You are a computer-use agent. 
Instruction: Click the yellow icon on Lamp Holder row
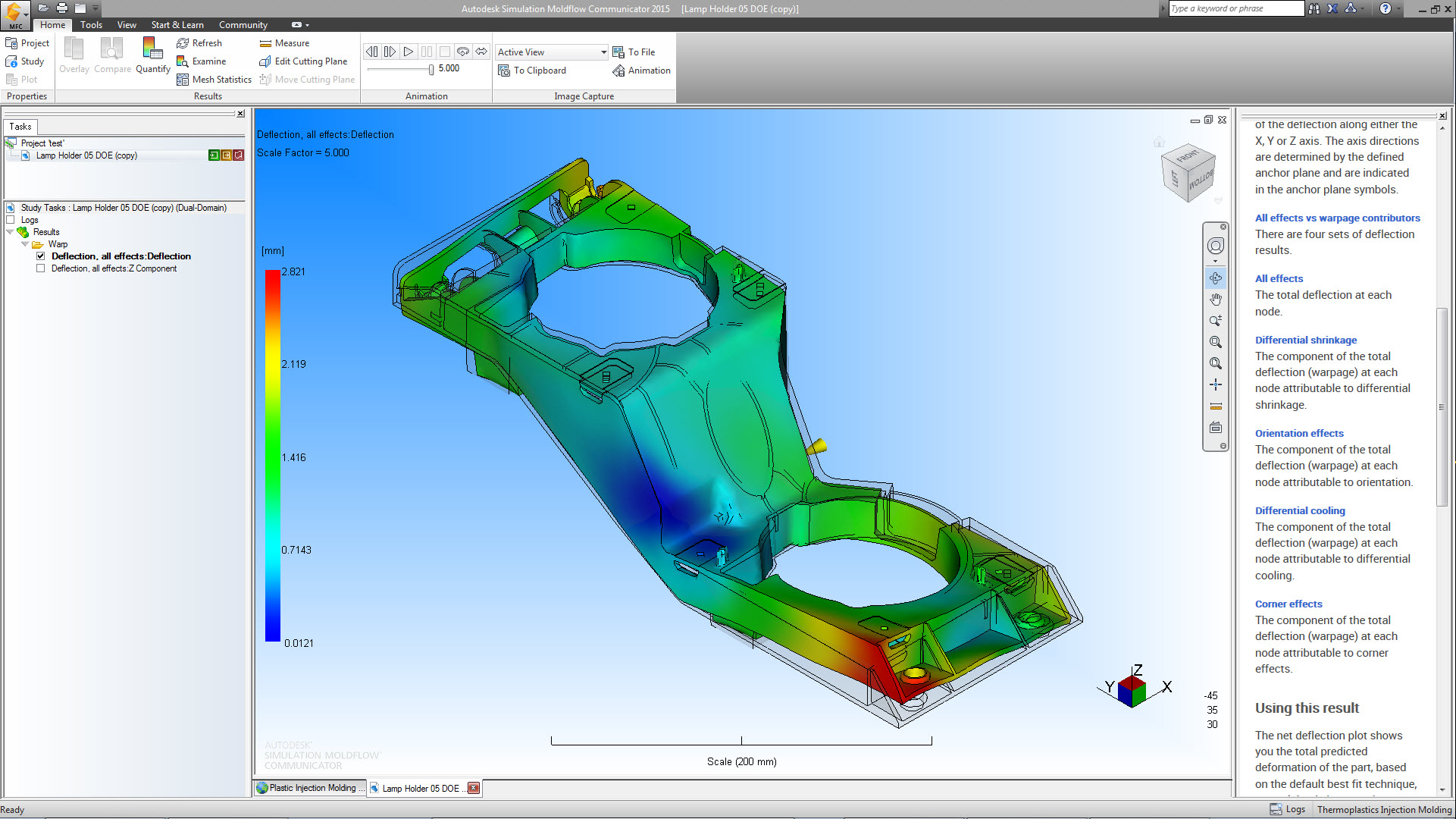click(x=226, y=155)
